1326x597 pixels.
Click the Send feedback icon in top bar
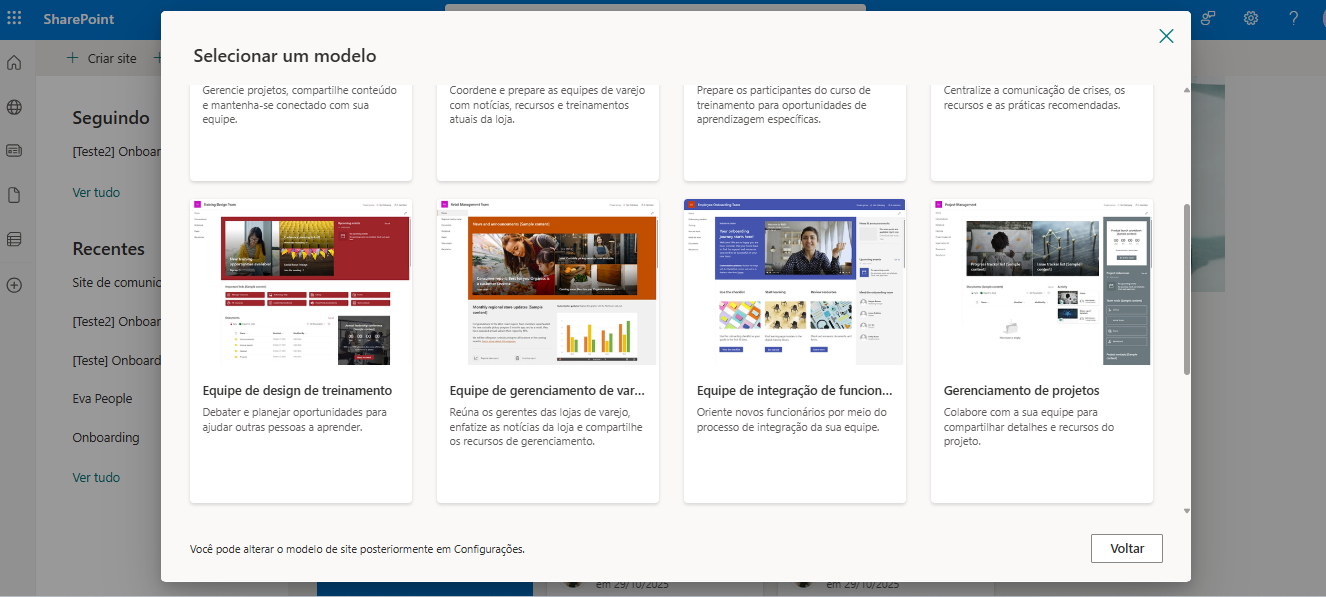1207,17
